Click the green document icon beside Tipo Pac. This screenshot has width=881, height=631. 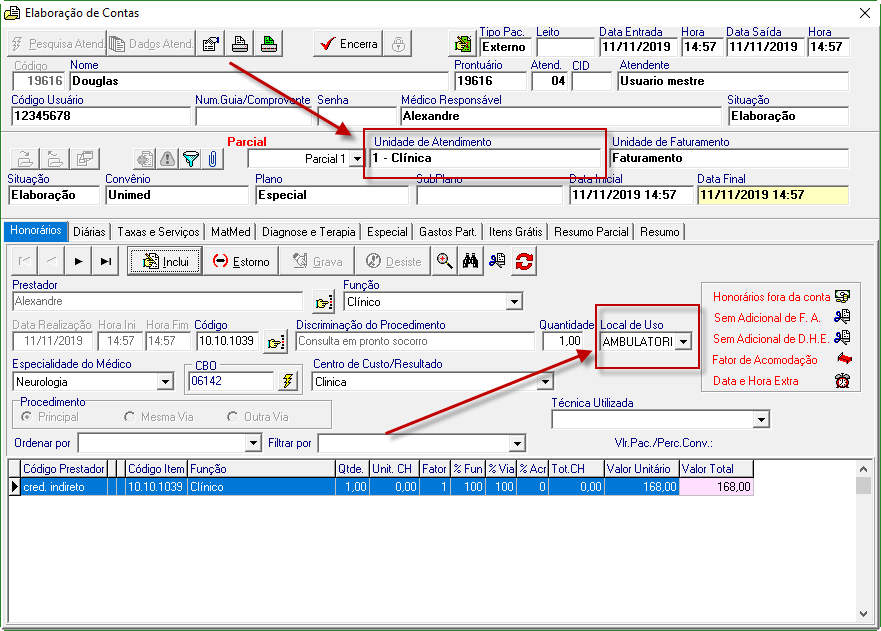(463, 44)
